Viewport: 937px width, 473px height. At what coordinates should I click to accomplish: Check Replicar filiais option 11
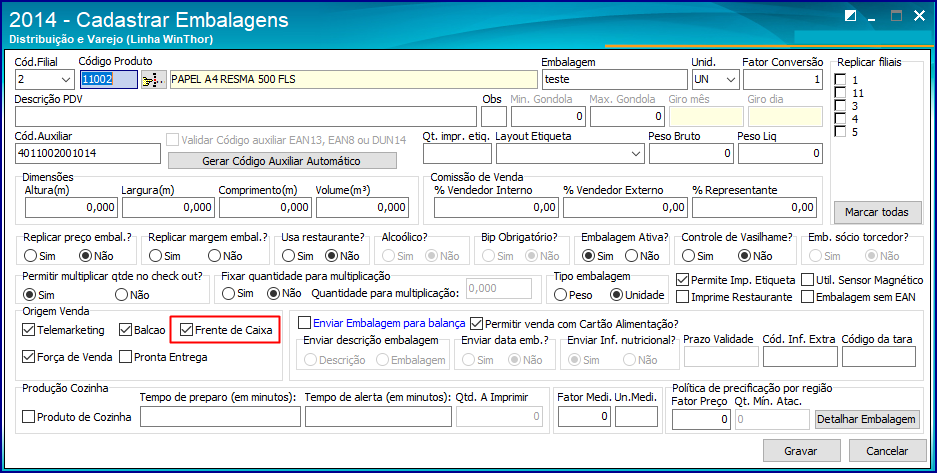tap(840, 93)
